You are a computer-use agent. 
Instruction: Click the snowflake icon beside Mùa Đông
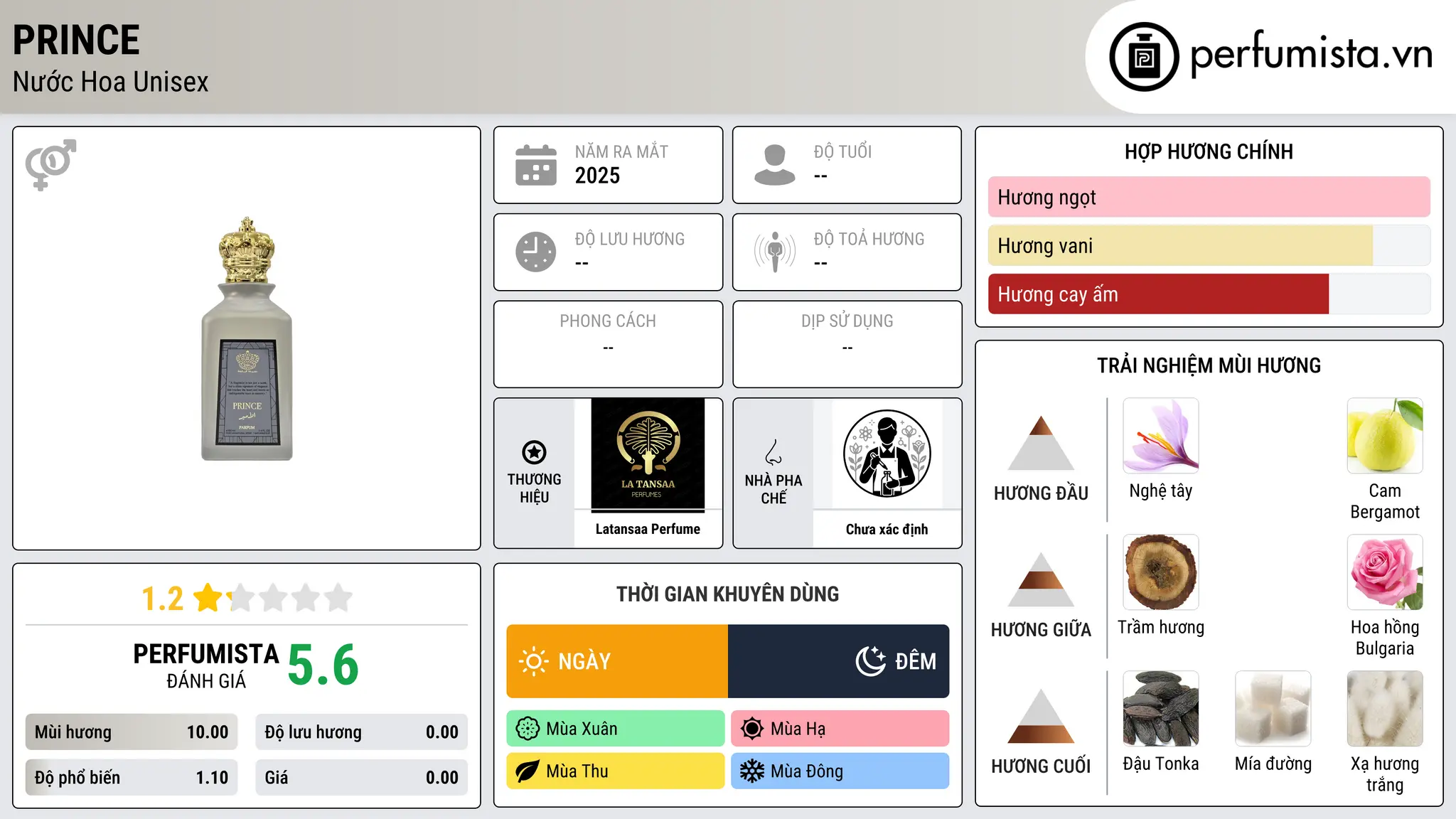pos(752,771)
